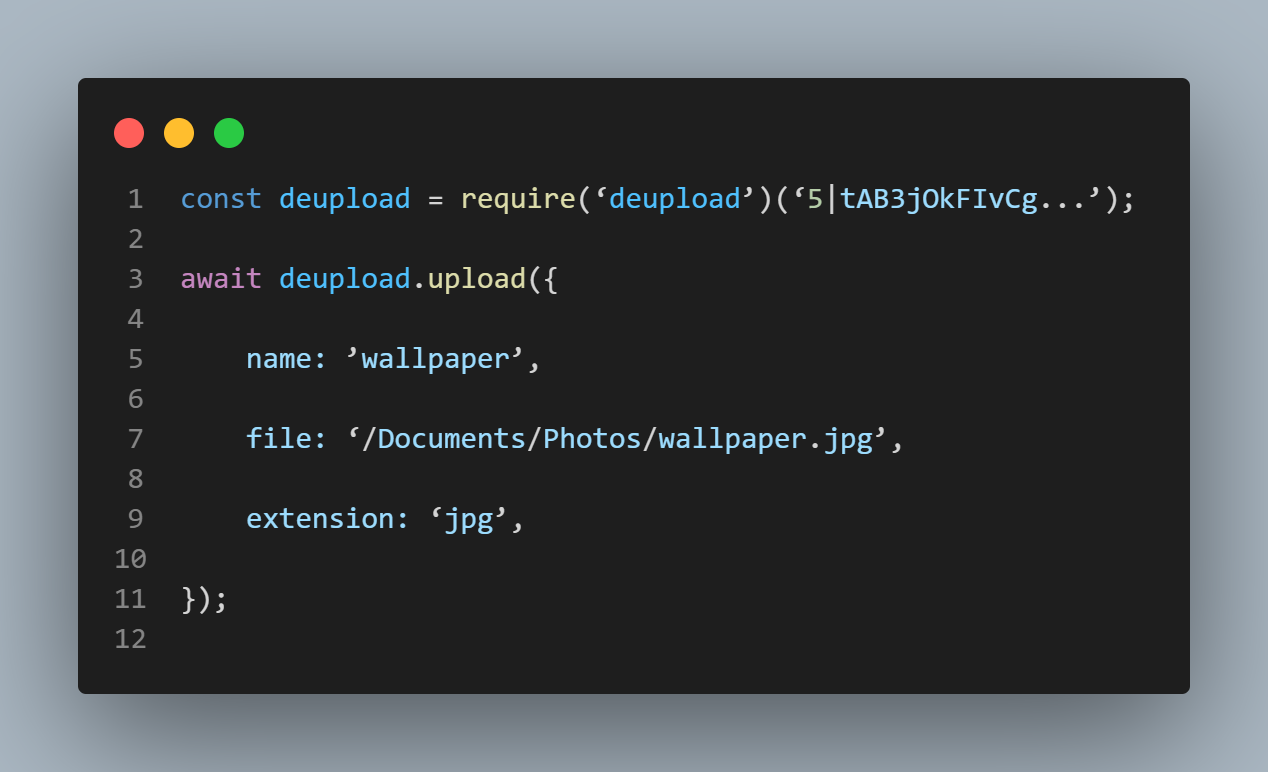1268x772 pixels.
Task: Select line number 11 in gutter
Action: point(131,599)
